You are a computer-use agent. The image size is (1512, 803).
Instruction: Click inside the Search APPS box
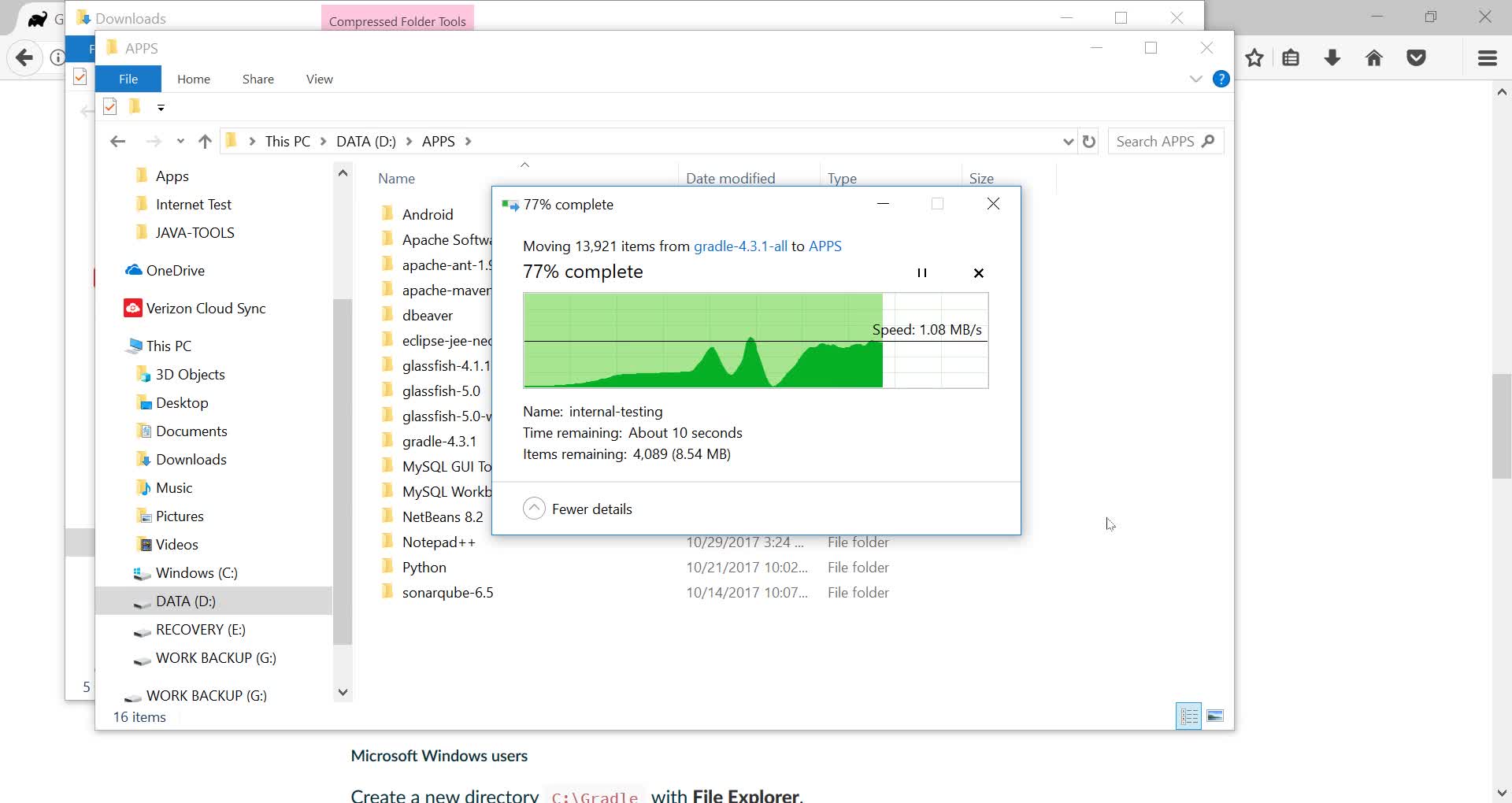click(1158, 141)
